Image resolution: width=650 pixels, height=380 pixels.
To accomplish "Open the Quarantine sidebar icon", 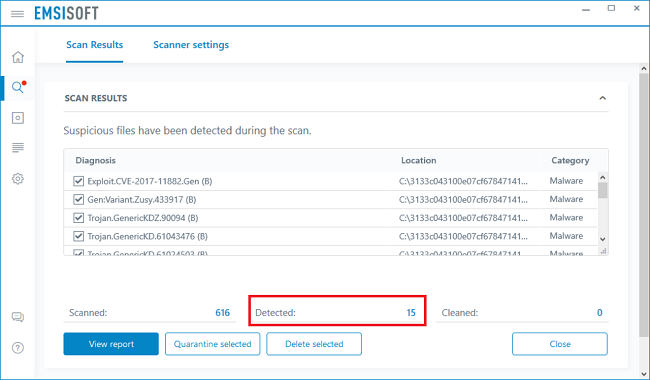I will click(x=18, y=118).
